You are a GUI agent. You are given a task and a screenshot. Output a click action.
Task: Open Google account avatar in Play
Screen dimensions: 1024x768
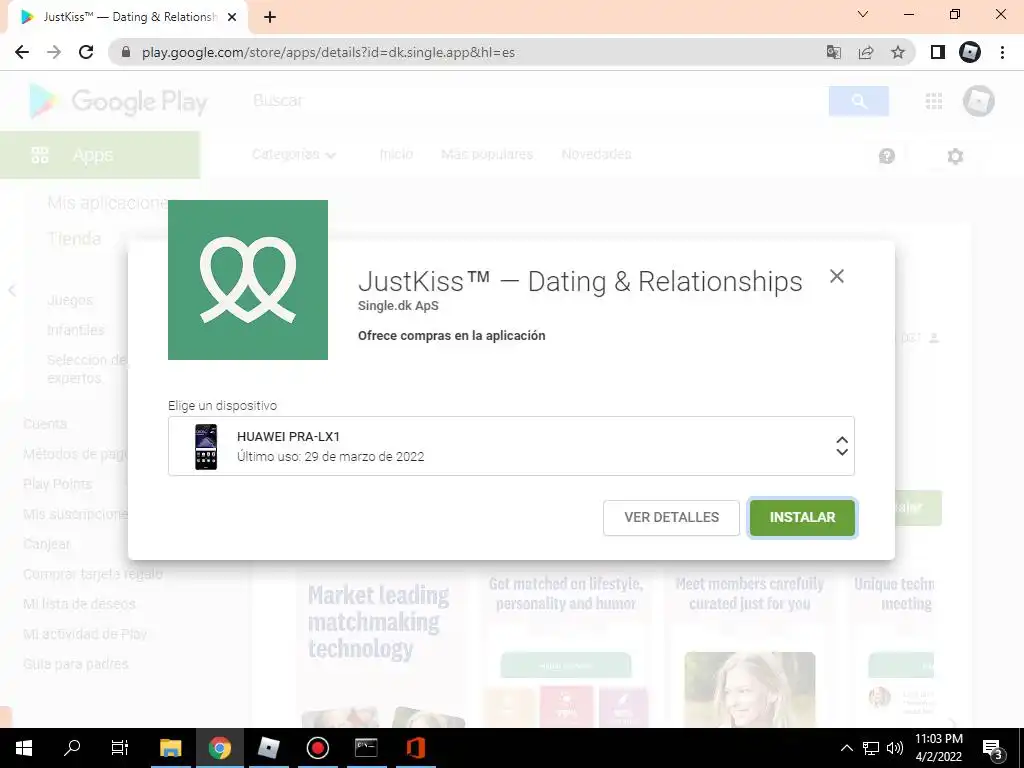point(978,101)
